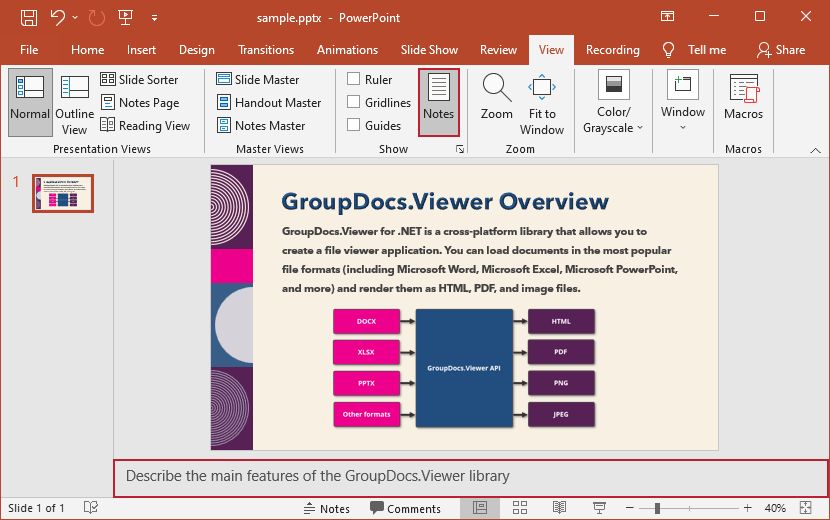Screen dimensions: 830x520
Task: Go to the Transitions tab
Action: pyautogui.click(x=266, y=50)
